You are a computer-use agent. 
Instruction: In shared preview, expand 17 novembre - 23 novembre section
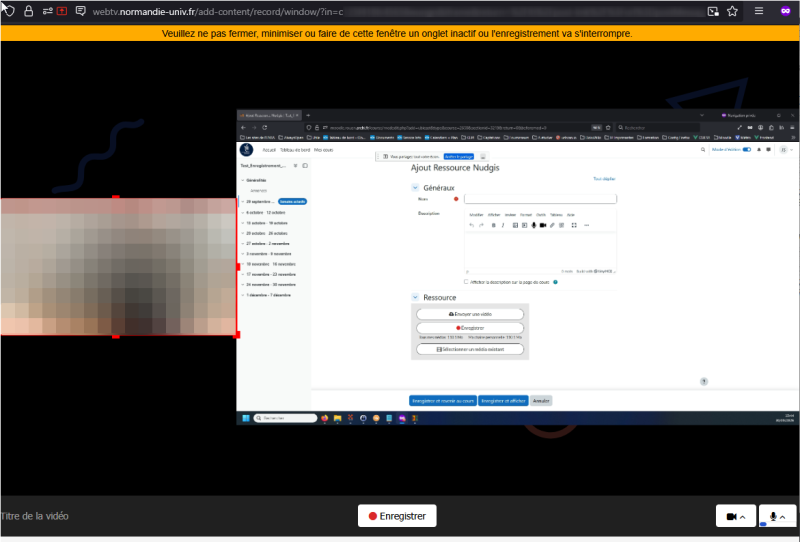click(242, 274)
